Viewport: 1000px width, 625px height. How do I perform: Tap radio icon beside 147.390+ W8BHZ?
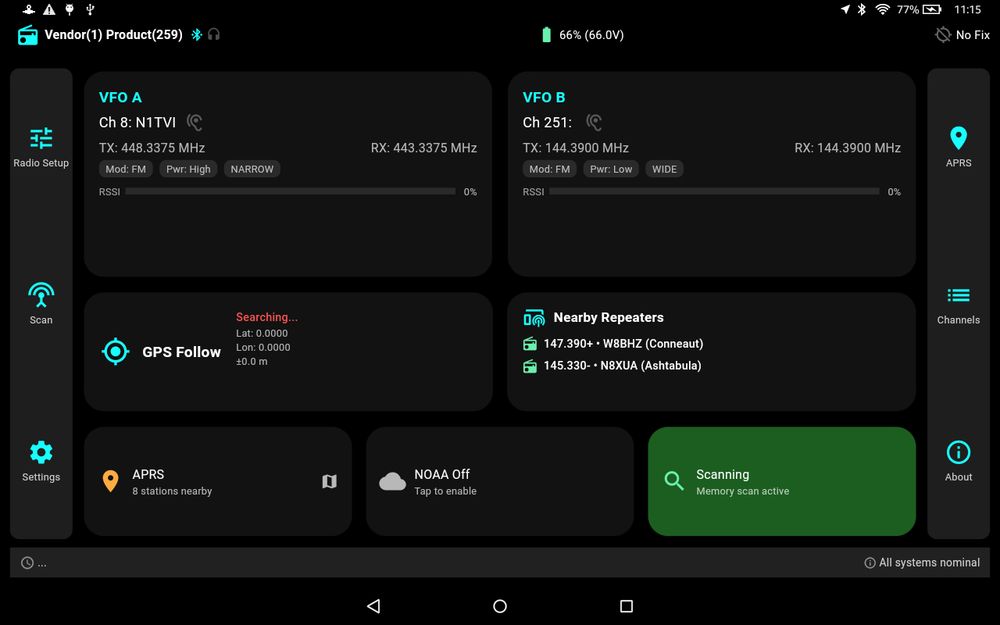coord(530,344)
